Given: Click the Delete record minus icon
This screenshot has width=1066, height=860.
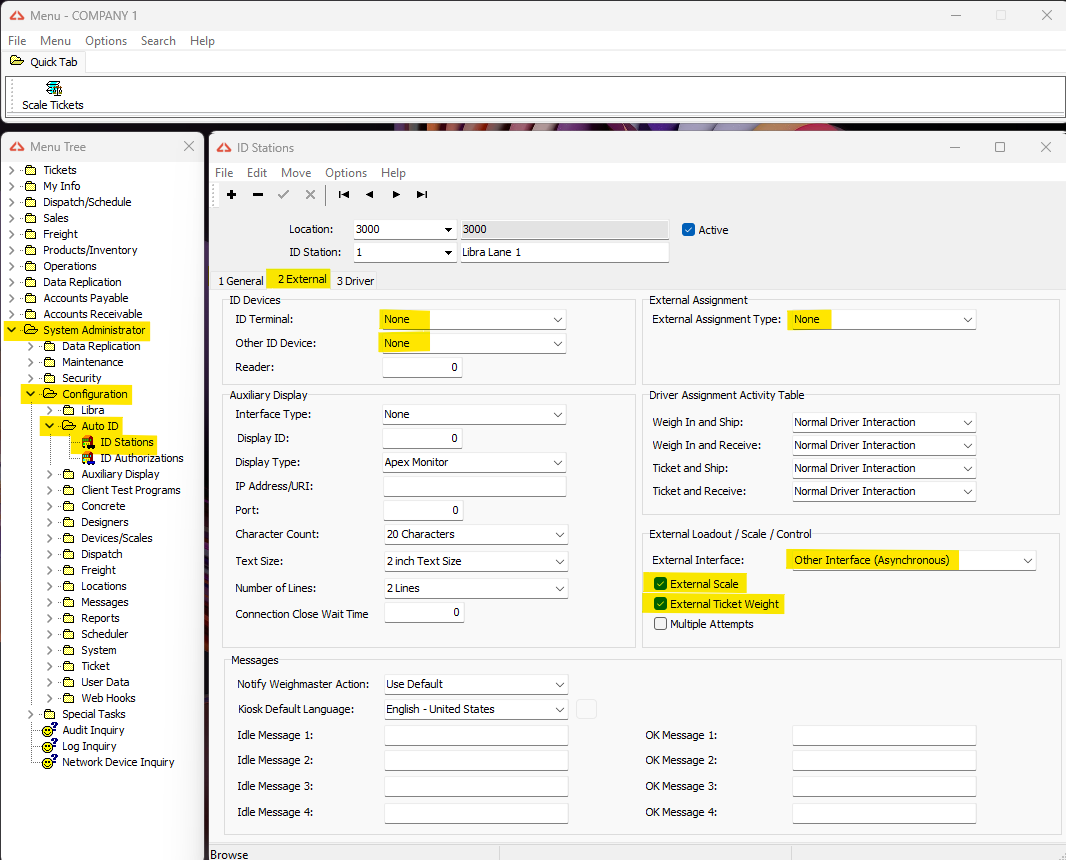Looking at the screenshot, I should (x=258, y=194).
